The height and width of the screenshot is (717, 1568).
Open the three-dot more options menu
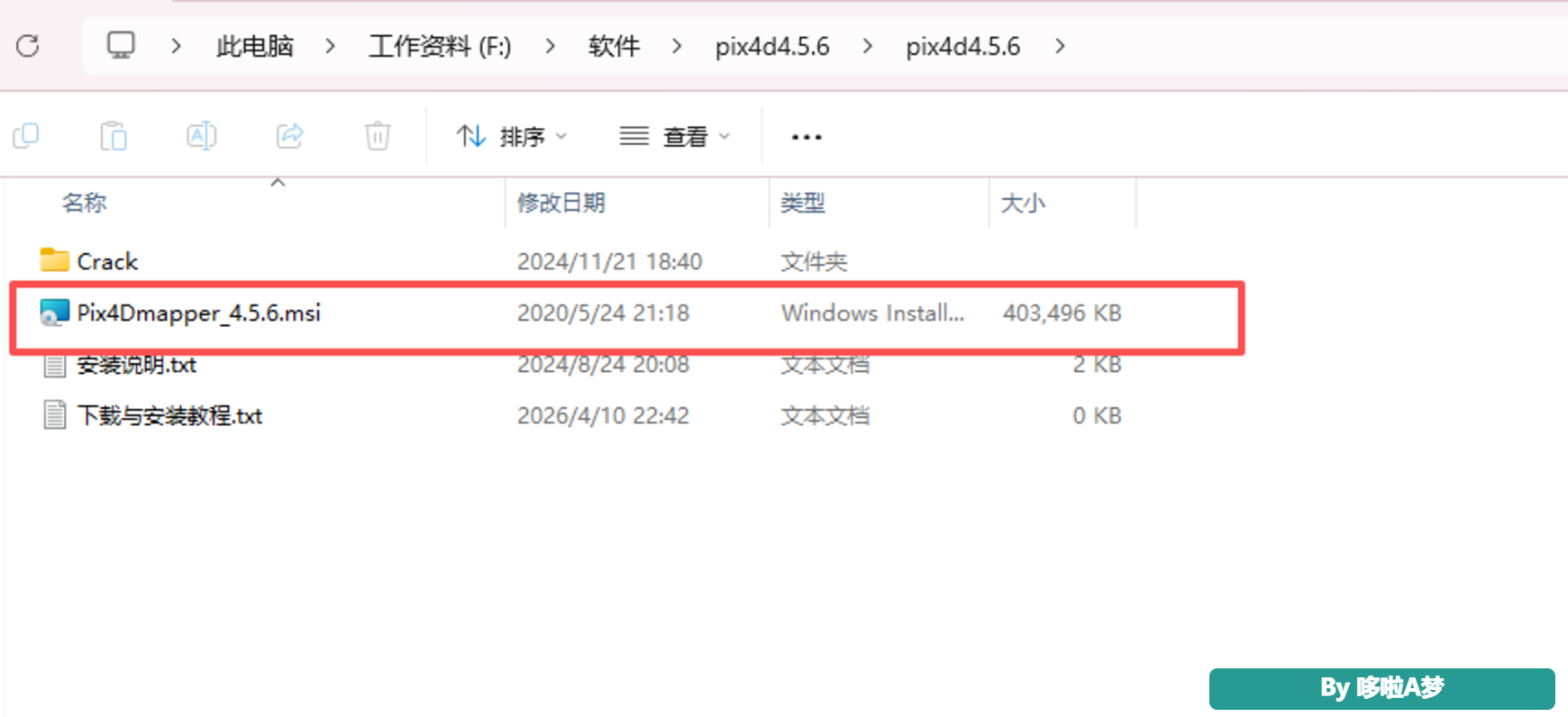(807, 137)
